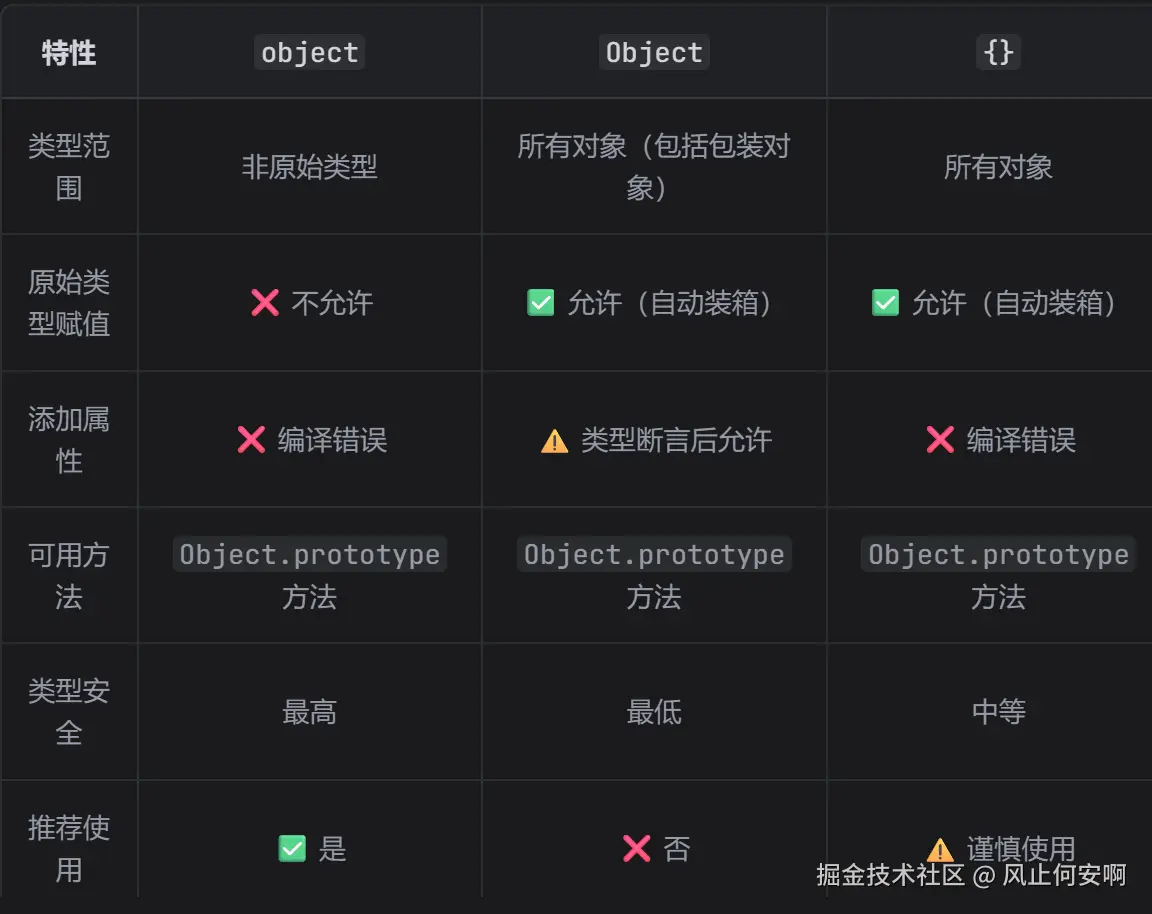Image resolution: width=1152 pixels, height=914 pixels.
Task: Click Object.prototype code in the {} column
Action: click(998, 555)
